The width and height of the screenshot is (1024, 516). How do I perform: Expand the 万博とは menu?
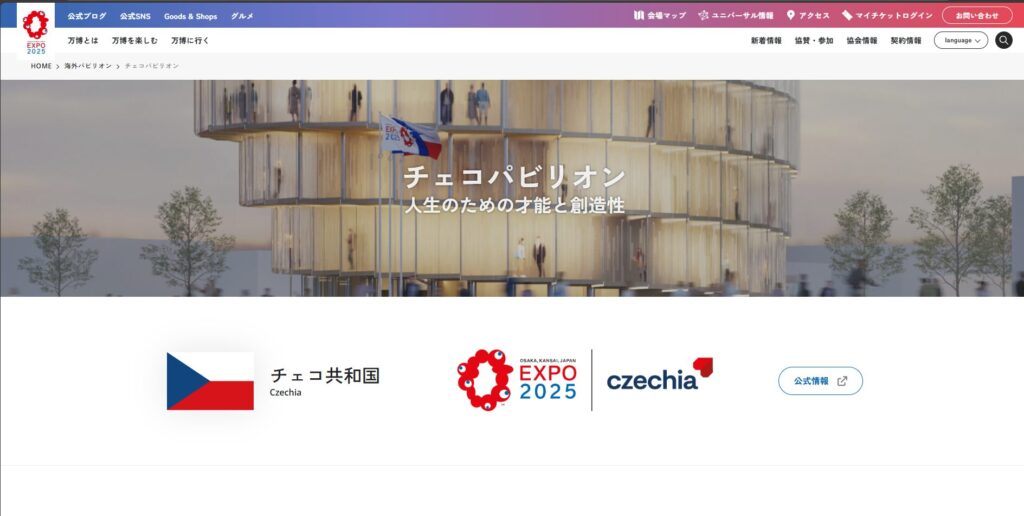click(x=83, y=40)
